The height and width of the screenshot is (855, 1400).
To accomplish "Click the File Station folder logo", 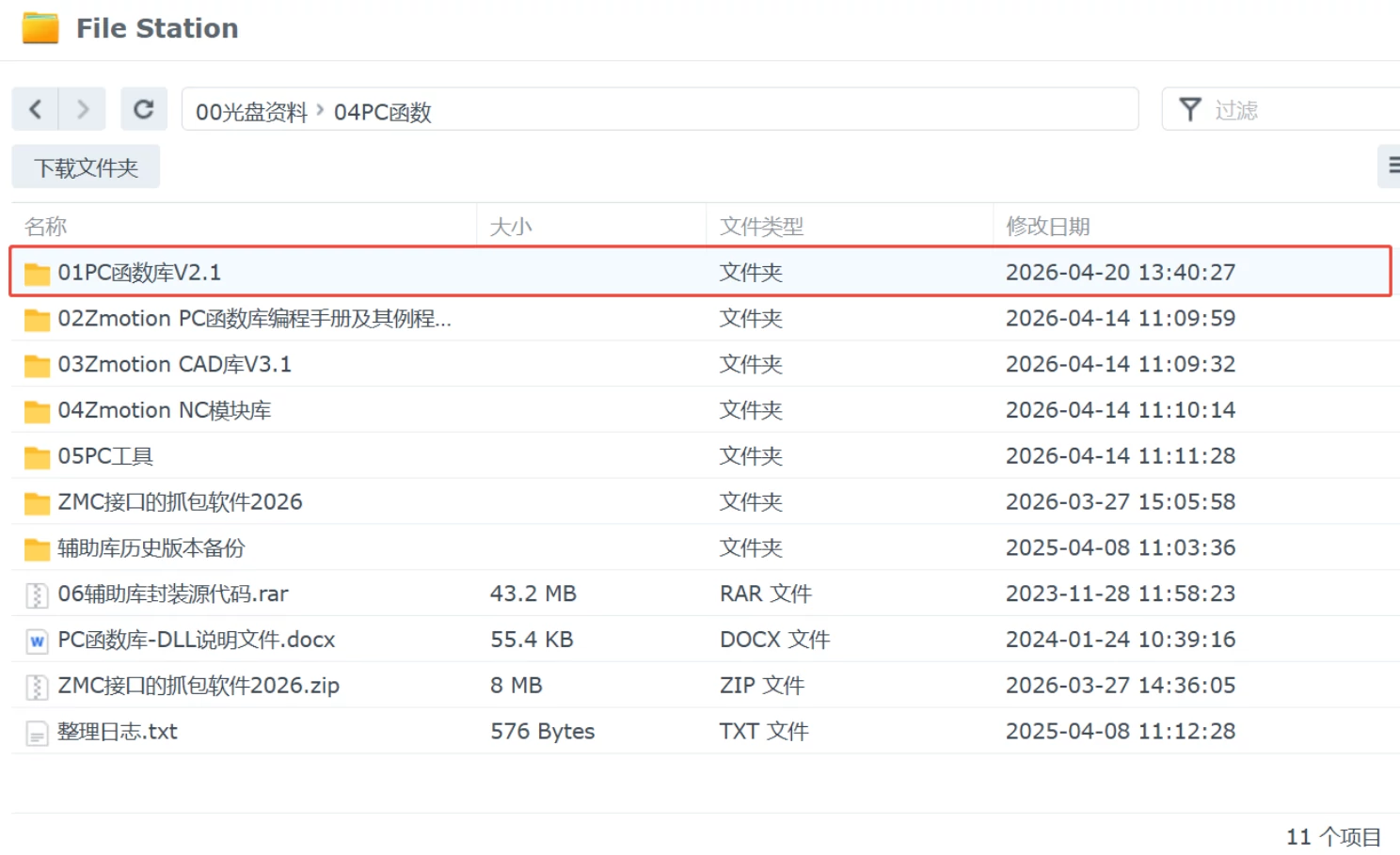I will click(40, 28).
